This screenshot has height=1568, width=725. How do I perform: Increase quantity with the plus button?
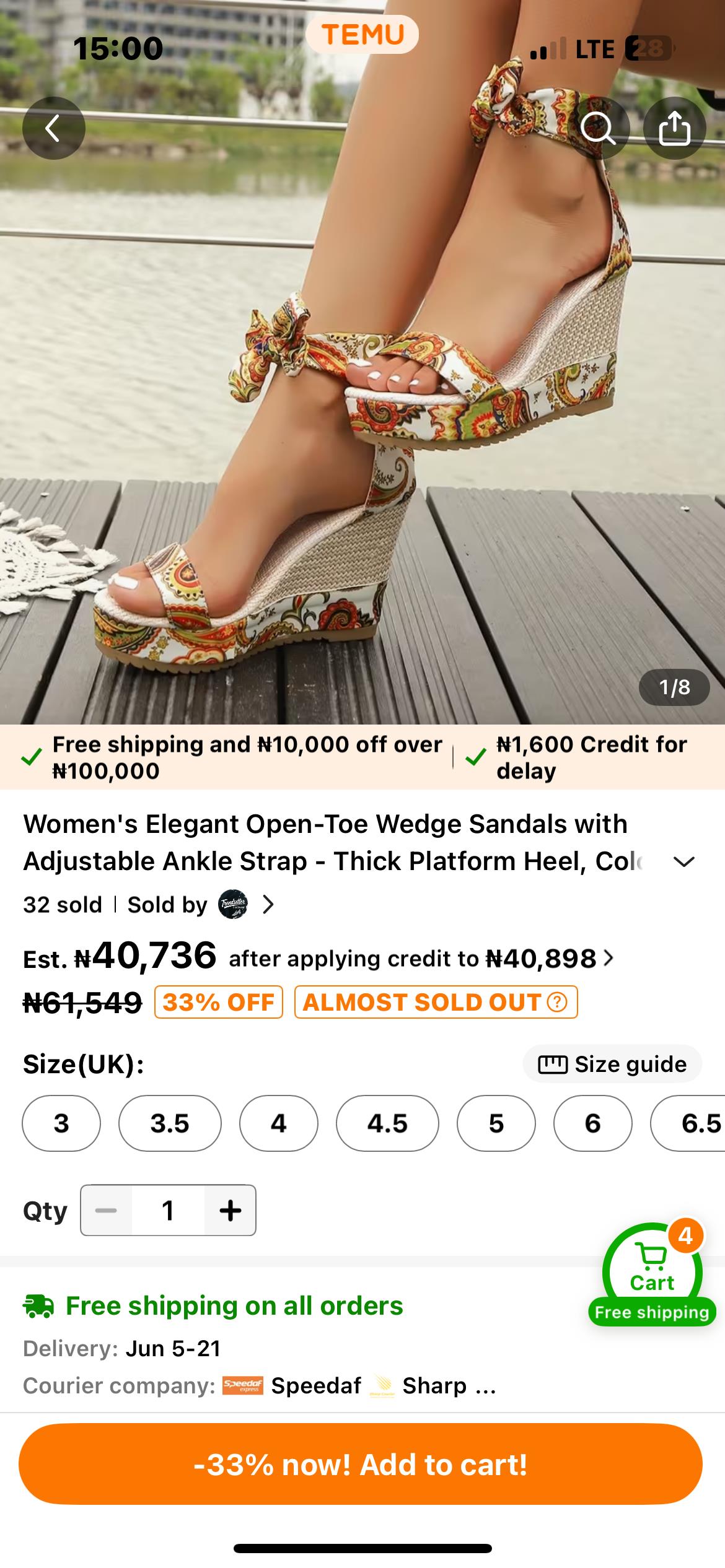coord(230,1210)
